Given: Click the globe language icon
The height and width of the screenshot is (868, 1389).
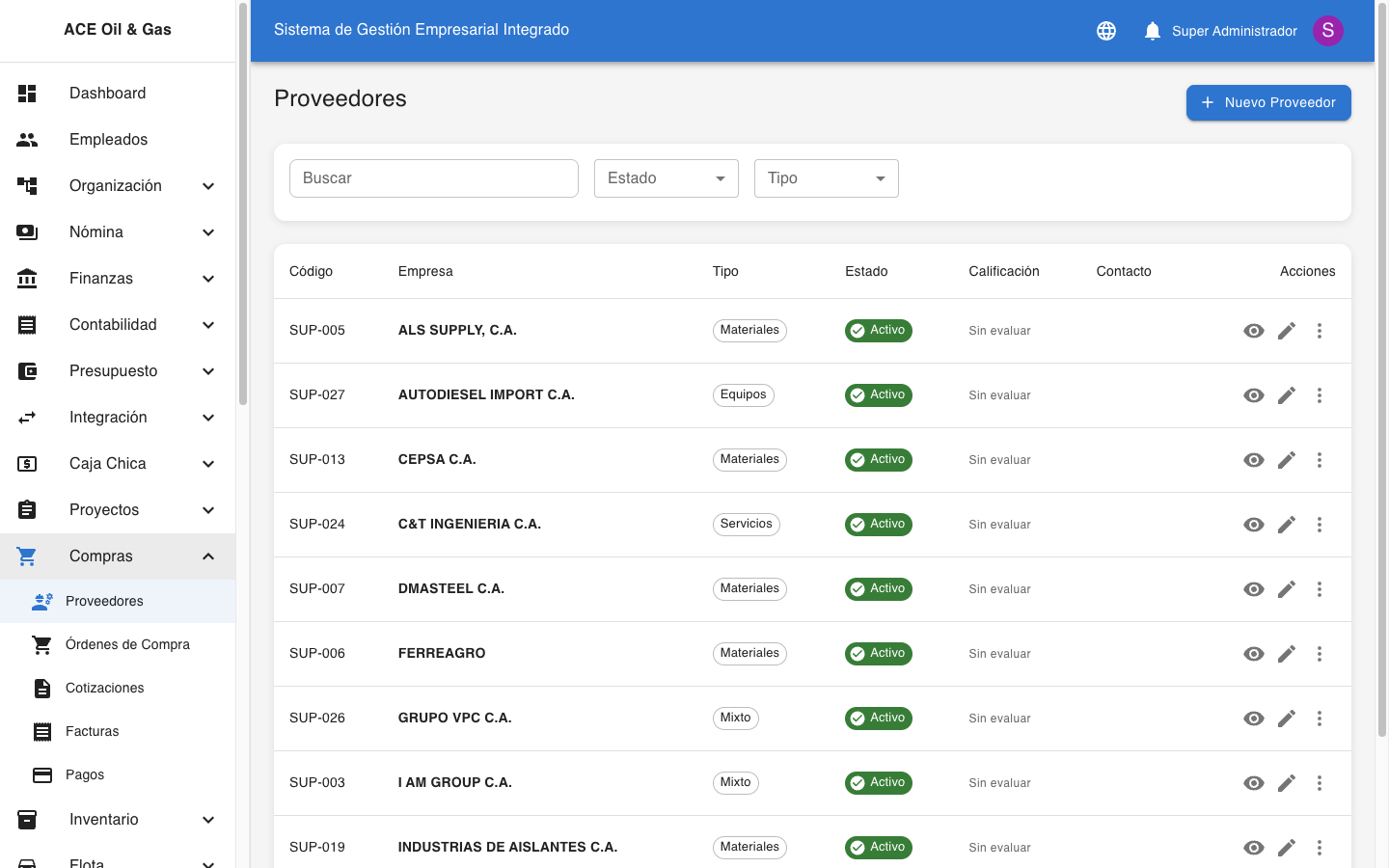Looking at the screenshot, I should coord(1106,31).
